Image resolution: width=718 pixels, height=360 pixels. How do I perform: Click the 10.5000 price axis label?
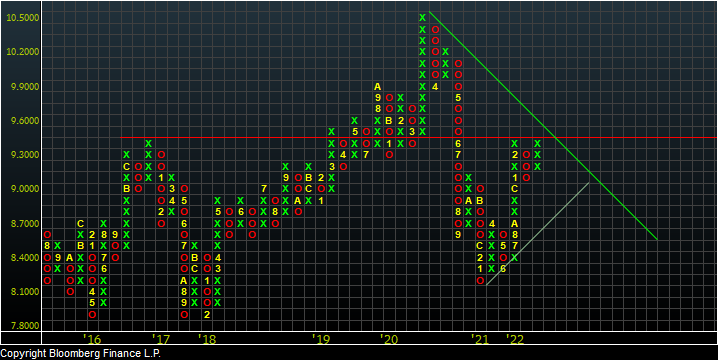pyautogui.click(x=22, y=18)
